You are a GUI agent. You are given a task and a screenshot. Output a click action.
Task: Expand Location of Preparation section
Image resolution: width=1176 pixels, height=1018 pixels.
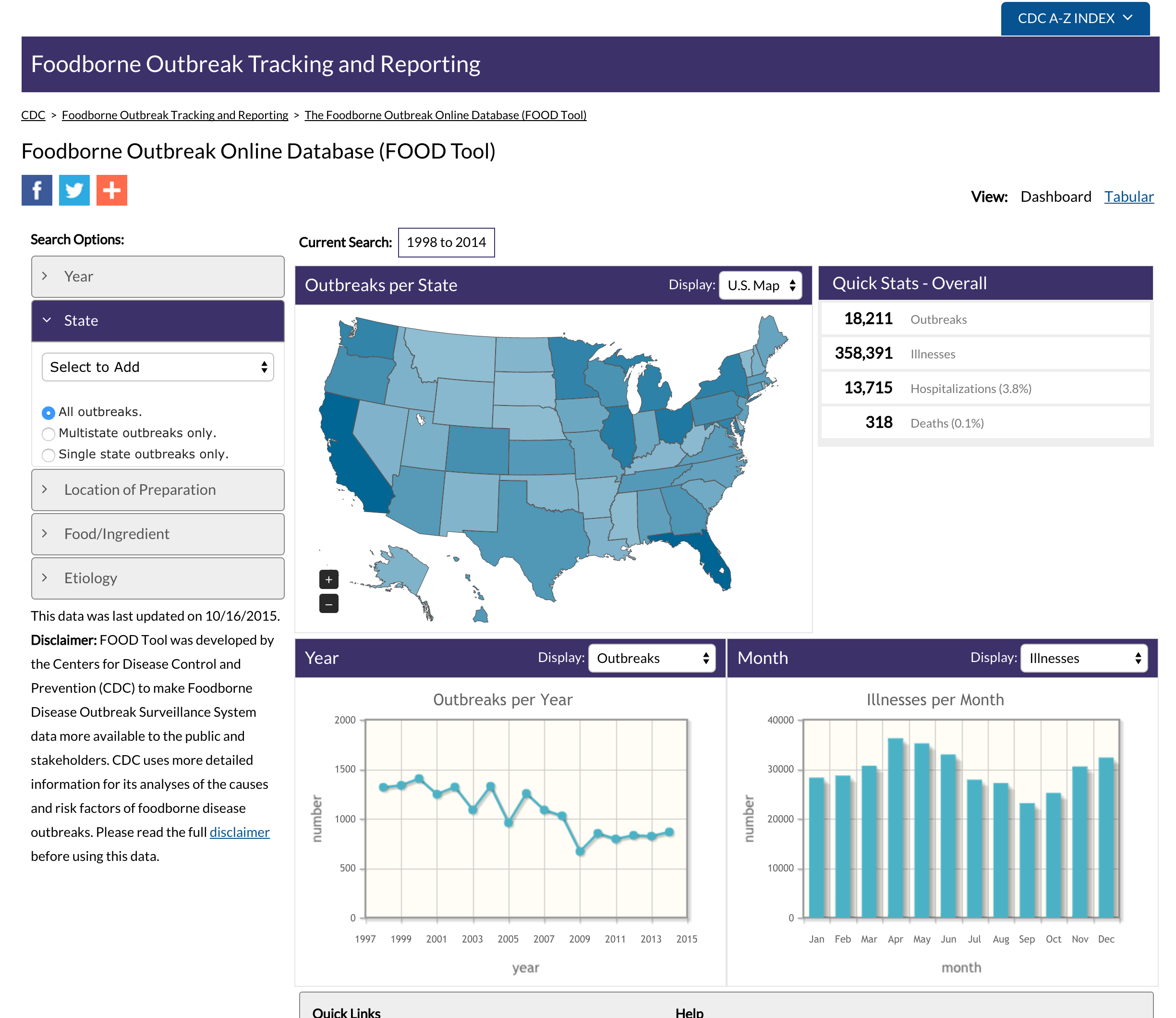coord(158,490)
